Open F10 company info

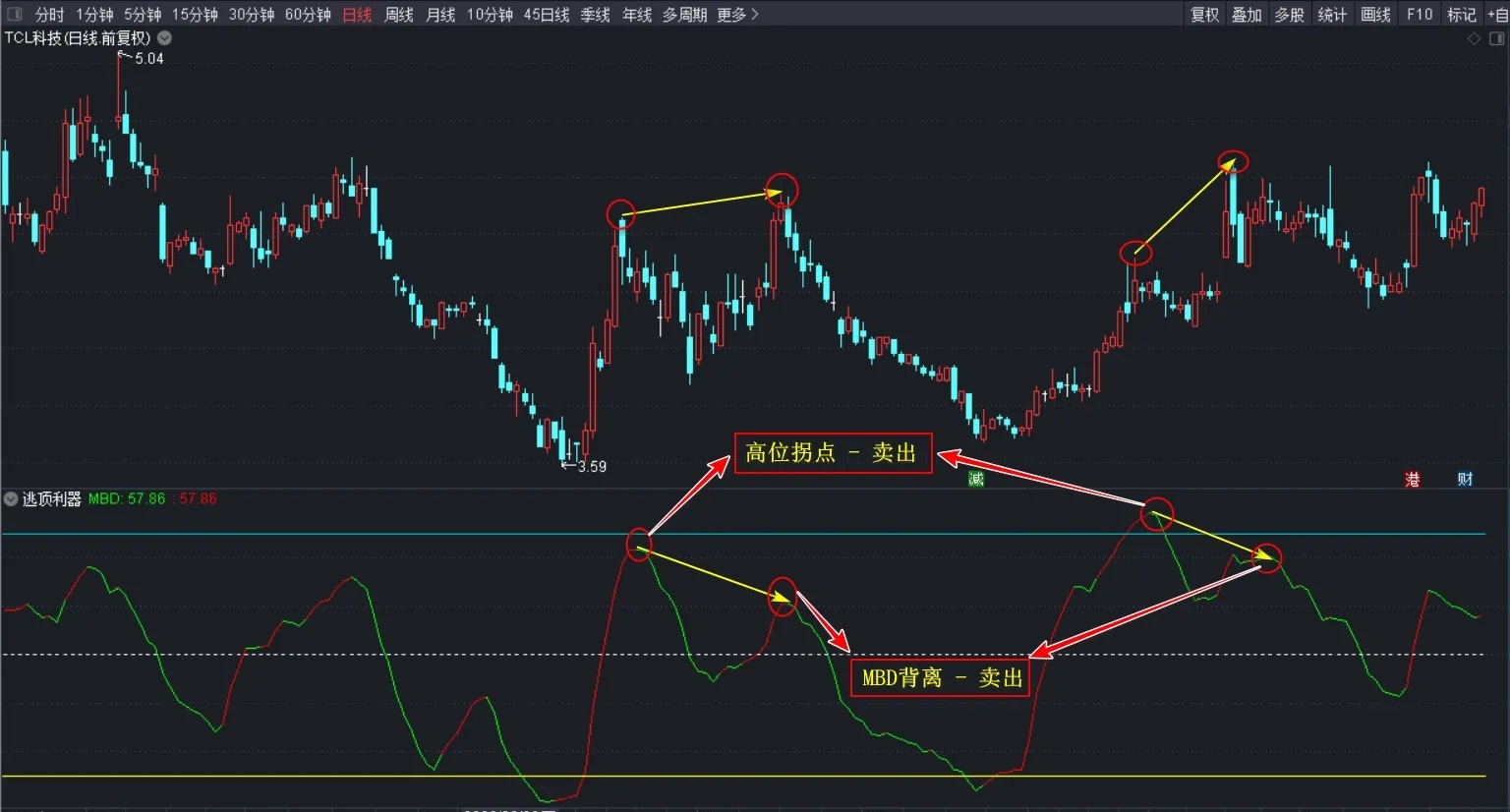1420,15
